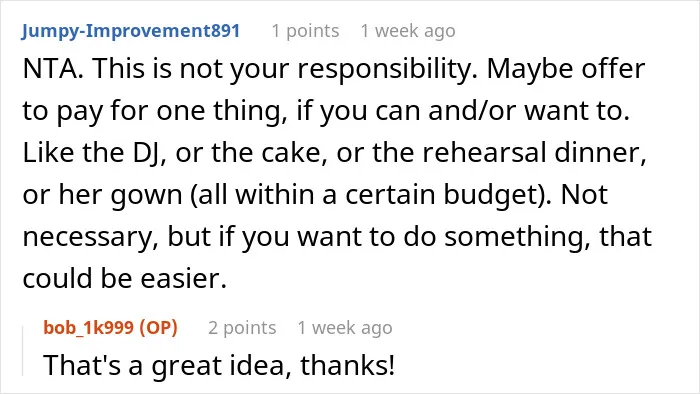This screenshot has height=394, width=700.
Task: Click the word "gown" in the comment
Action: coord(146,197)
